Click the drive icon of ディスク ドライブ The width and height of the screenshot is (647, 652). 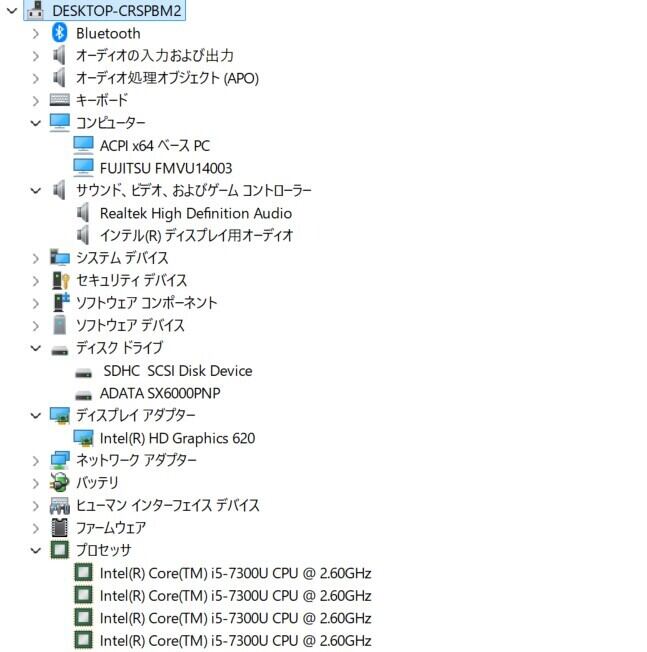[59, 351]
